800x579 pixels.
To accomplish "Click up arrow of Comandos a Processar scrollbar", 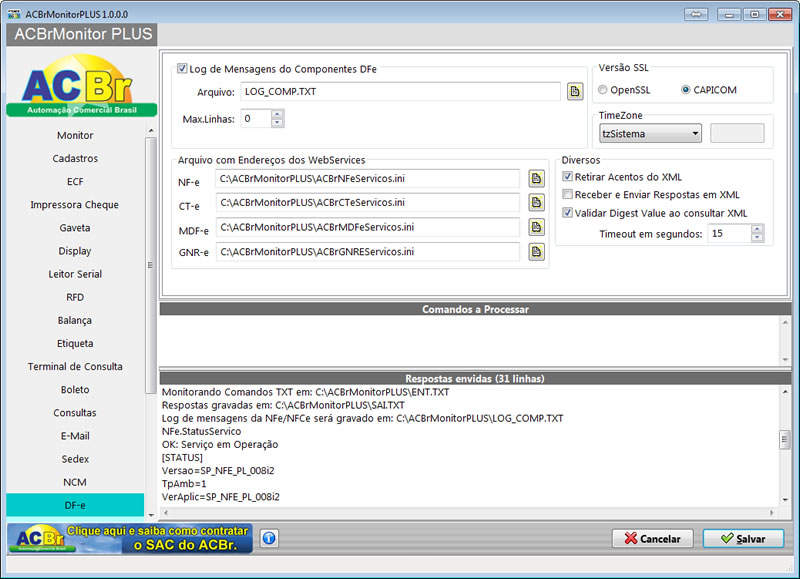I will [785, 322].
